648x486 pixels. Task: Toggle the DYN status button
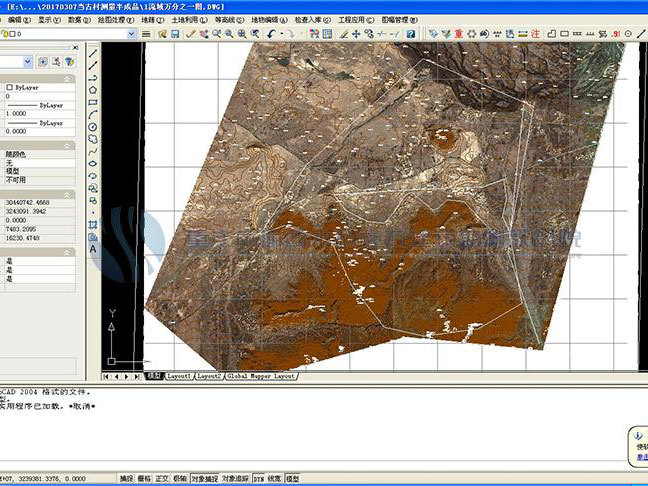coord(258,479)
